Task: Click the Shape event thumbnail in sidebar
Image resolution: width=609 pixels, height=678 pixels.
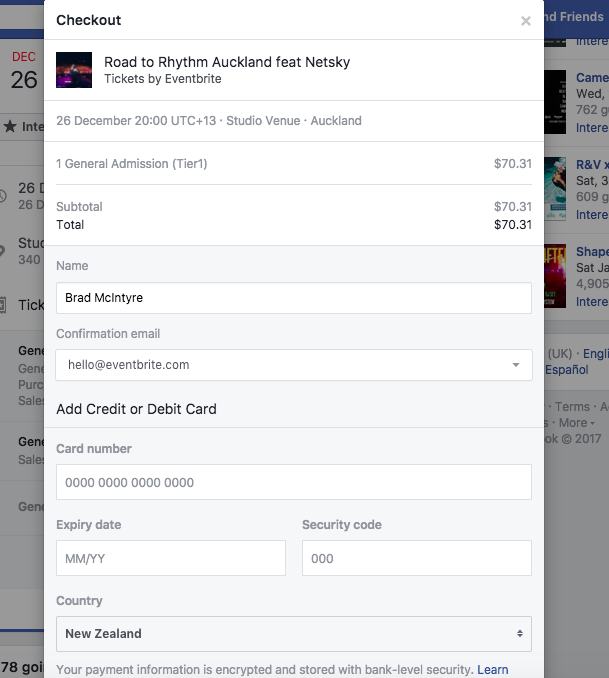Action: [x=555, y=276]
